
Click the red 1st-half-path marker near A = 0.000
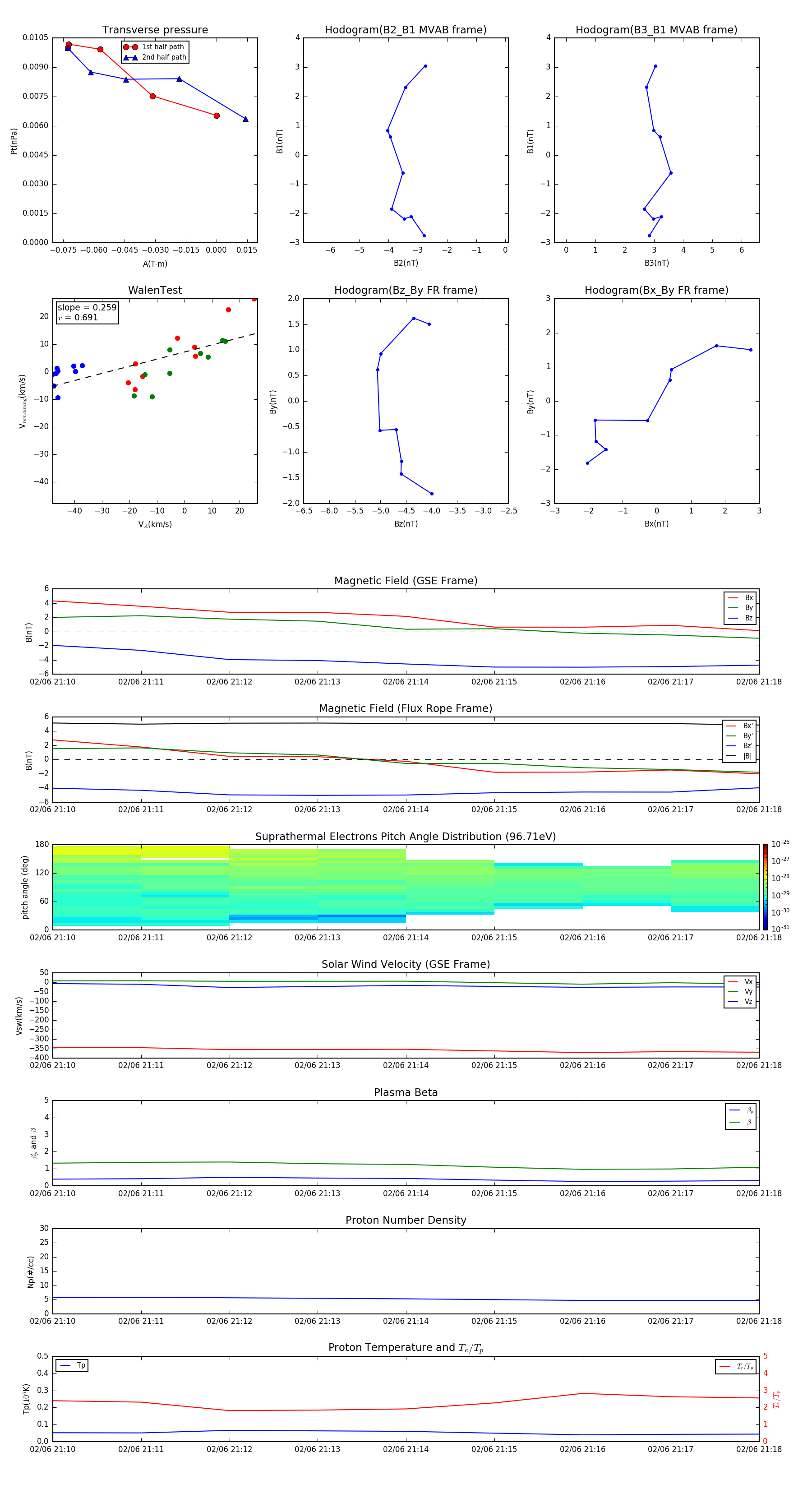(217, 116)
